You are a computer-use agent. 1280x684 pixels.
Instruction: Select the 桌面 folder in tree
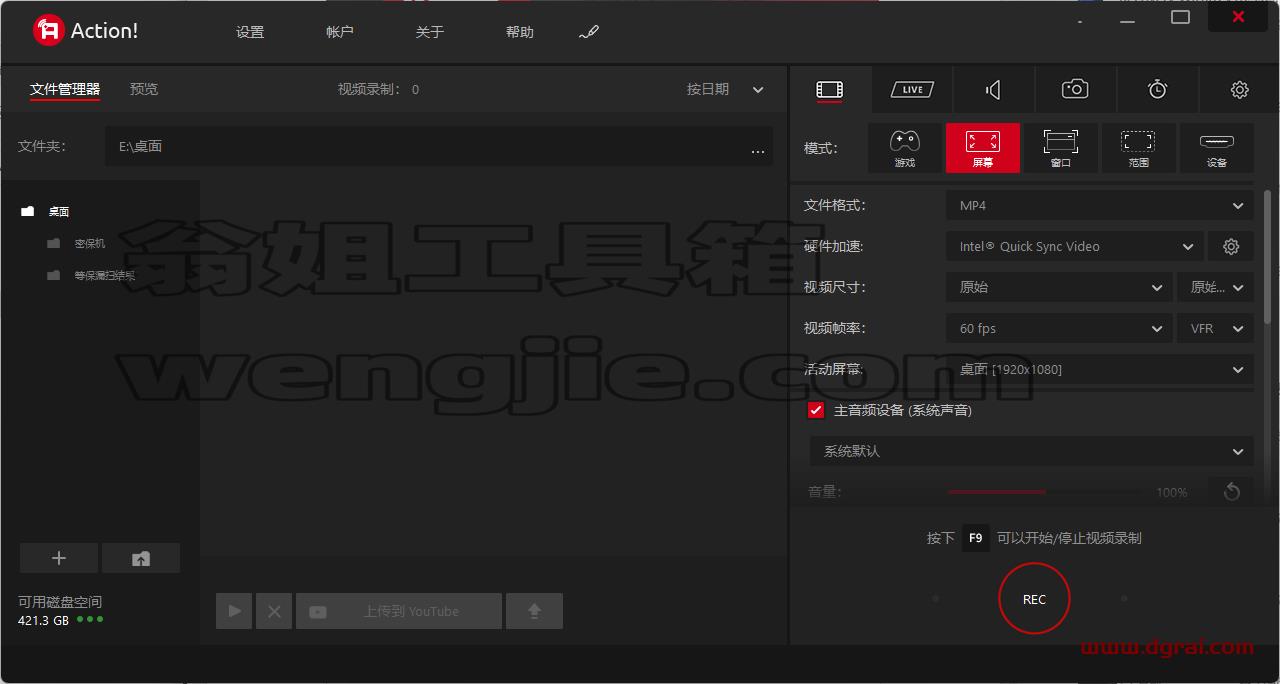[x=60, y=212]
